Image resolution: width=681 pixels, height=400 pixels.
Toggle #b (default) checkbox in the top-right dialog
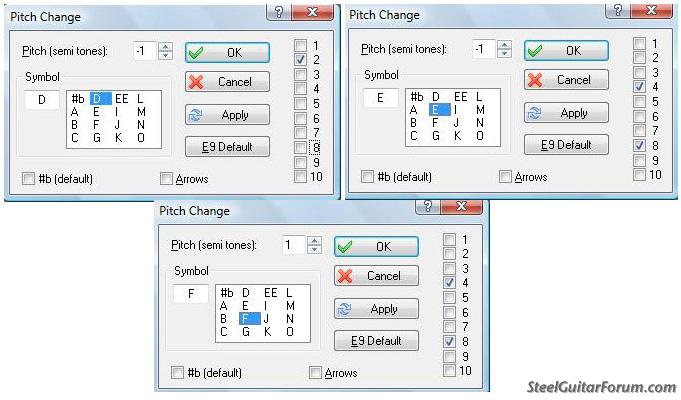[367, 177]
